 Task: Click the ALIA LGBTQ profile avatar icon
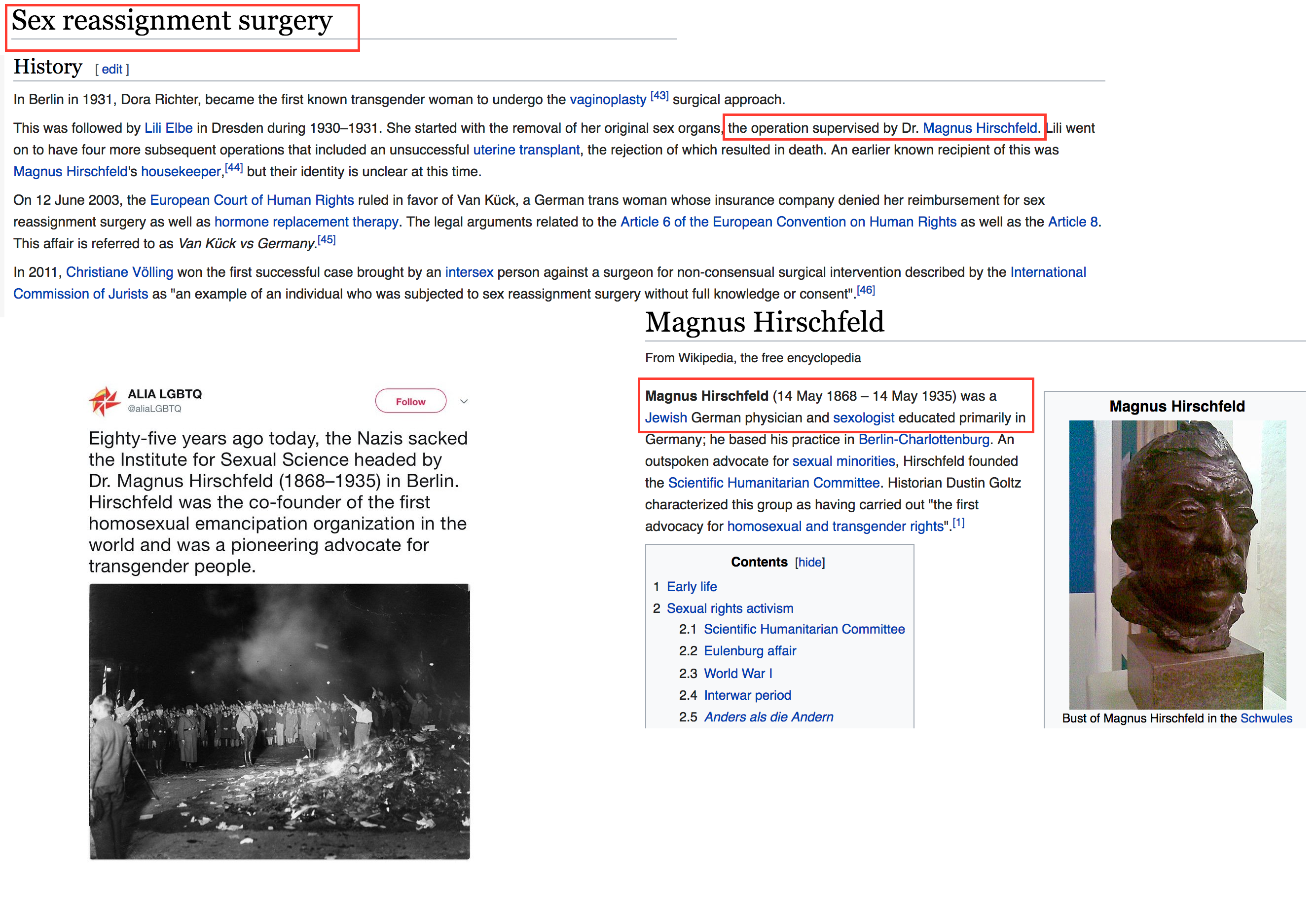click(x=105, y=402)
